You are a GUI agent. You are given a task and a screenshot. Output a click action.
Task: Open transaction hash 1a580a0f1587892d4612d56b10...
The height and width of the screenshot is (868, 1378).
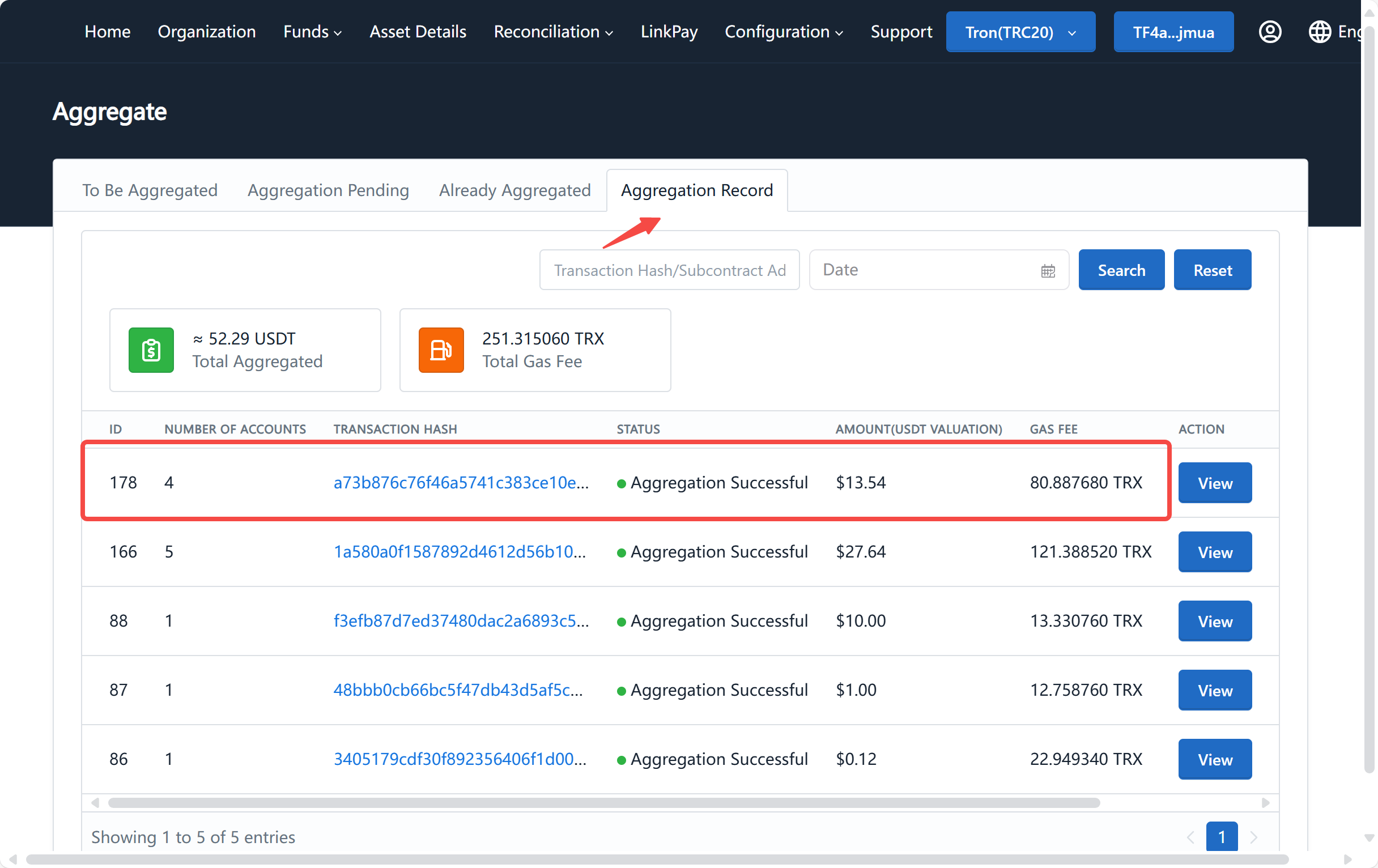tap(460, 552)
